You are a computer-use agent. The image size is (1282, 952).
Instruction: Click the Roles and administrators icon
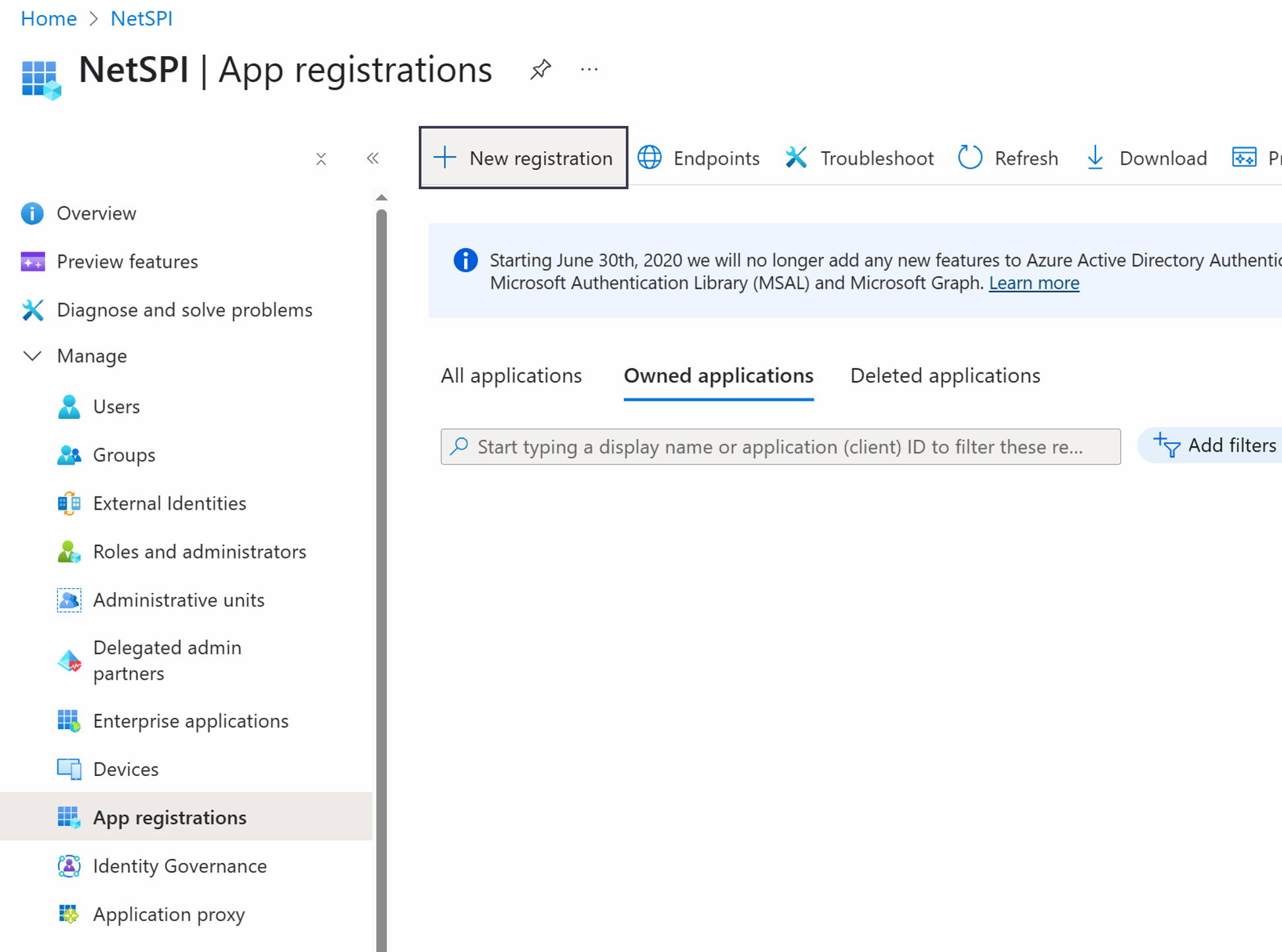pos(69,551)
